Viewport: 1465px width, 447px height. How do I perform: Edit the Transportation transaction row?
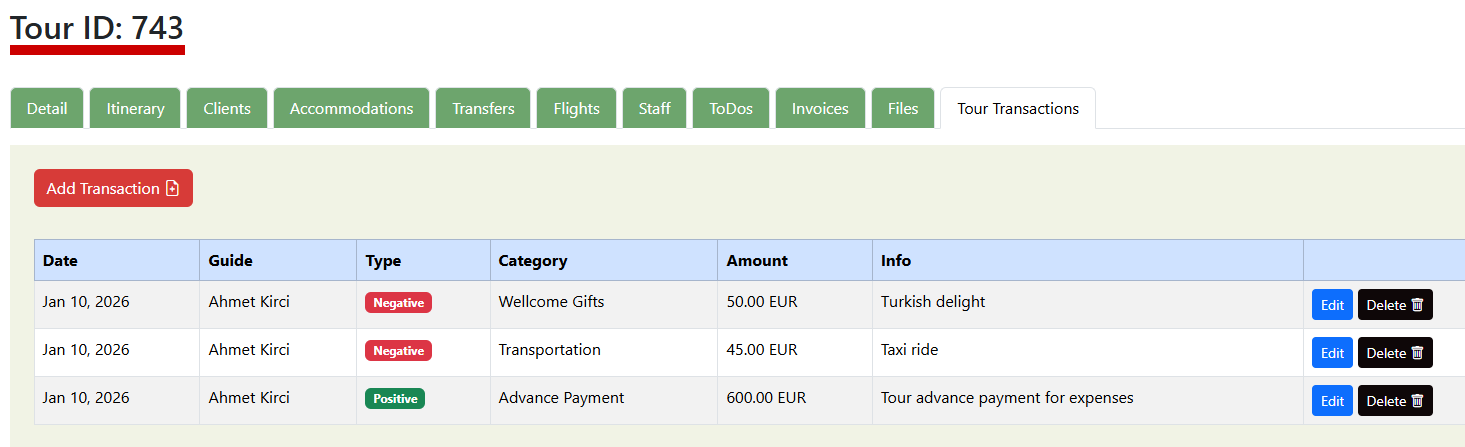tap(1332, 353)
